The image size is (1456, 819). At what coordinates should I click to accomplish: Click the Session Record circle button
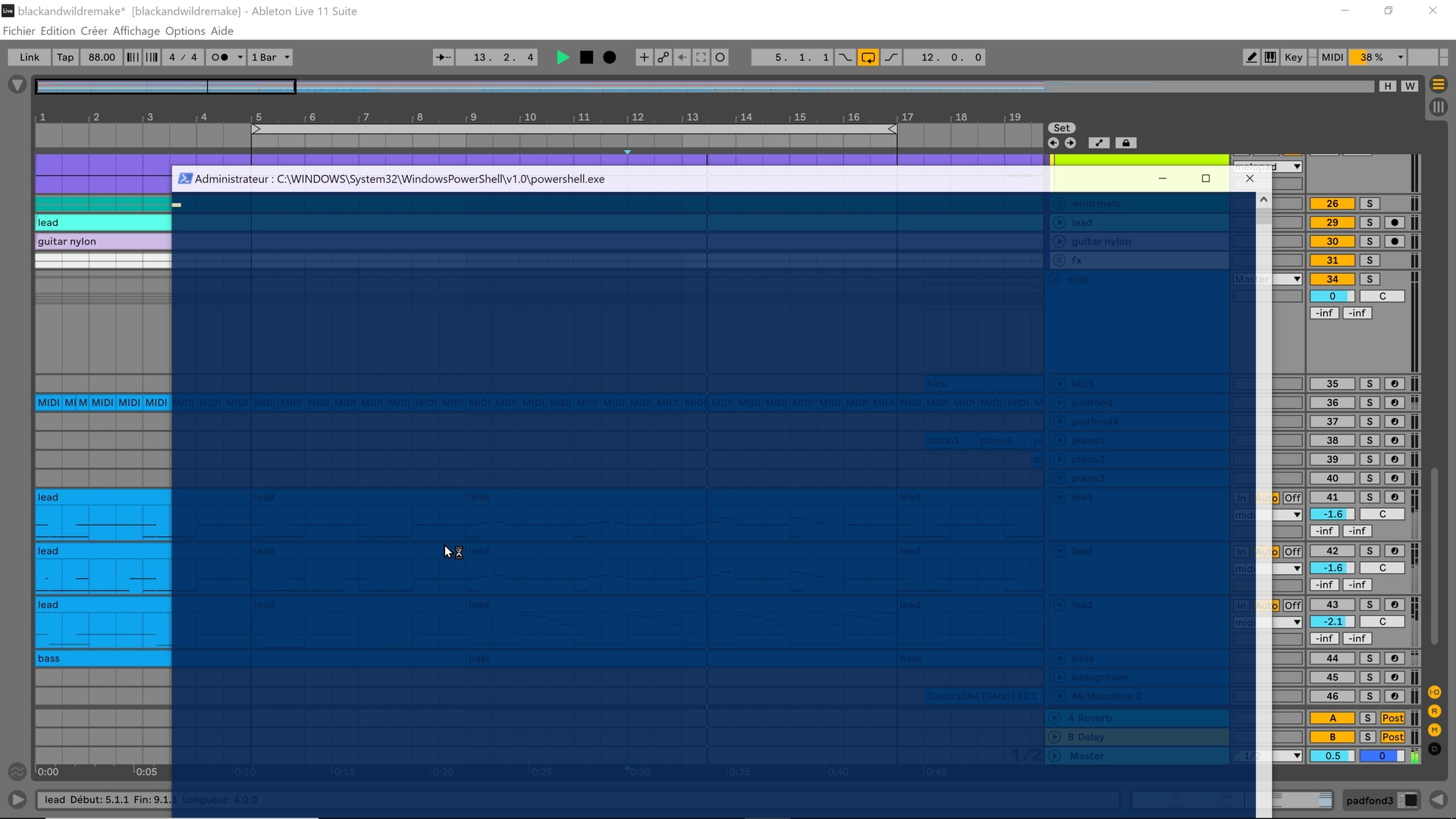coord(720,58)
